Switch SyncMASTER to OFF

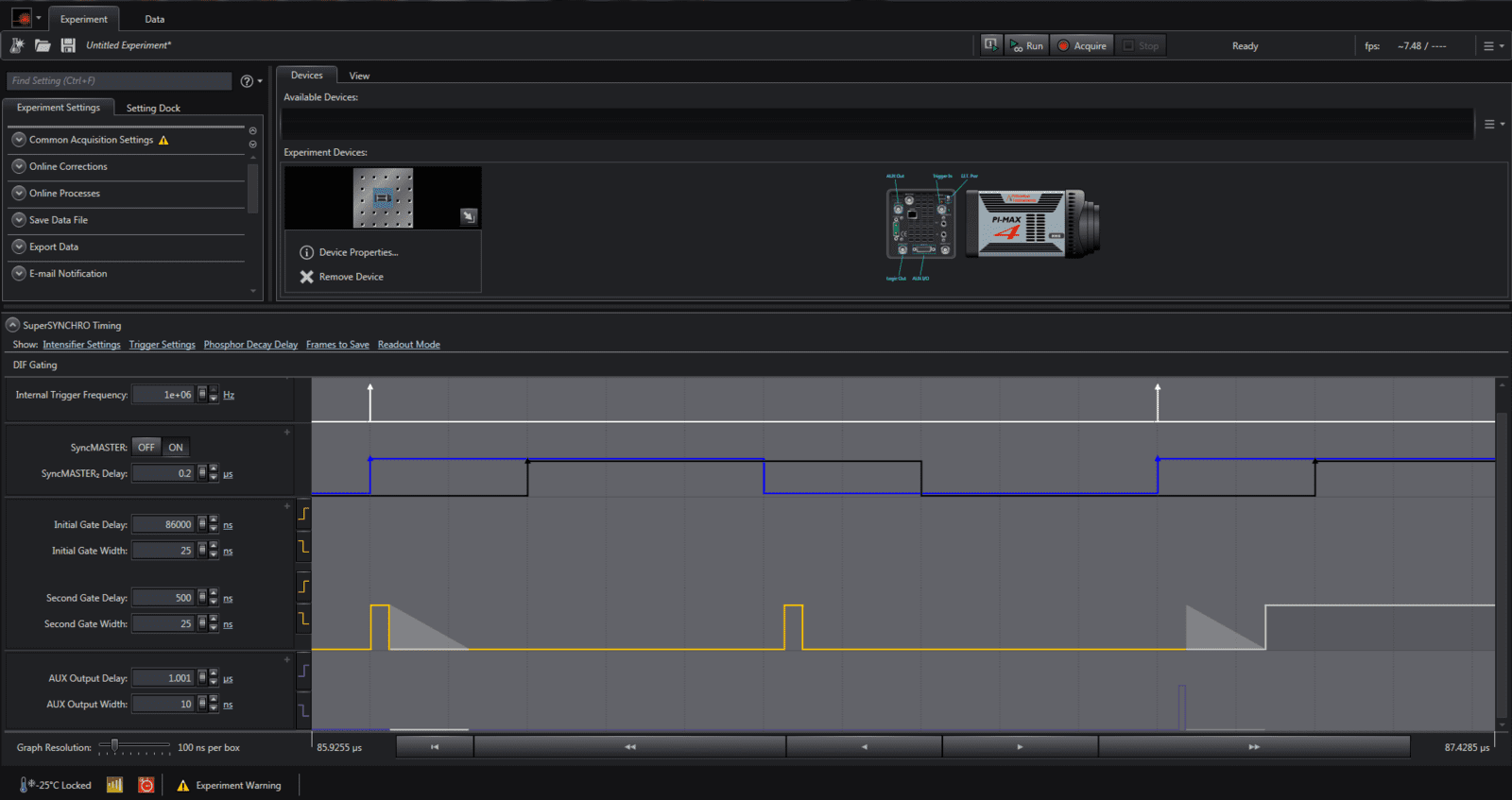pyautogui.click(x=146, y=448)
